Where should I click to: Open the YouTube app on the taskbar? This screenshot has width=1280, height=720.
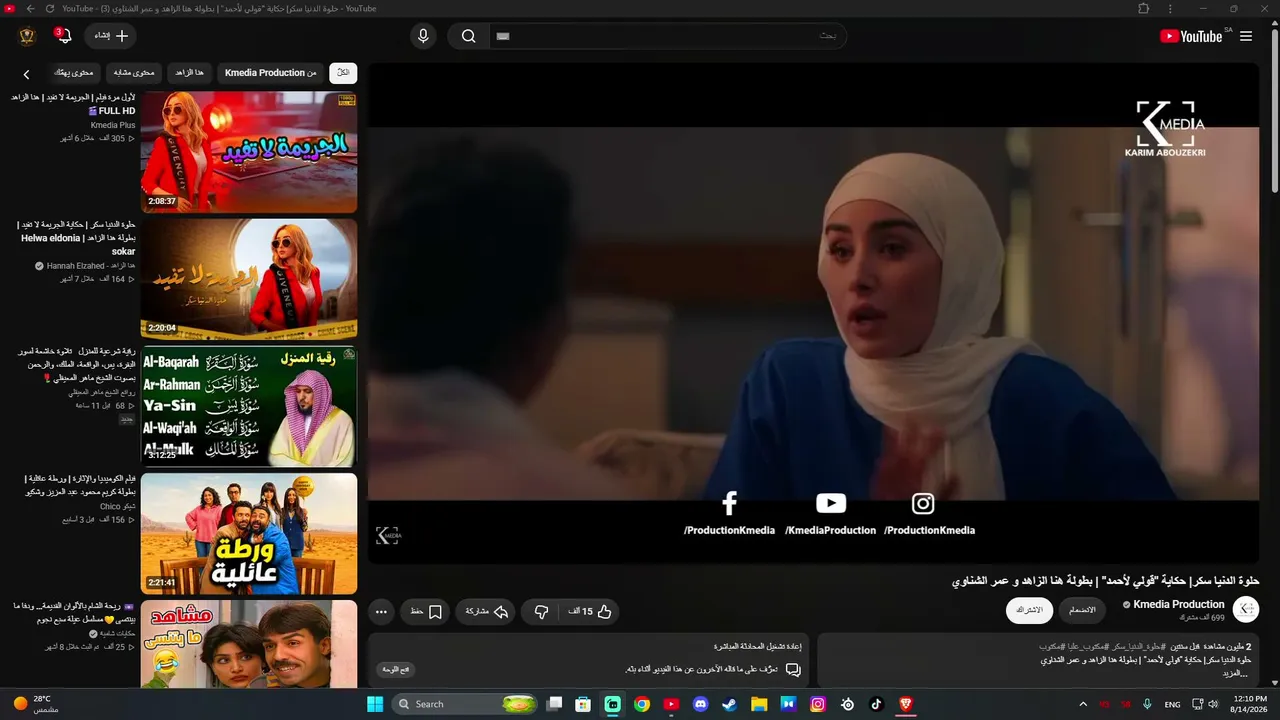click(671, 704)
